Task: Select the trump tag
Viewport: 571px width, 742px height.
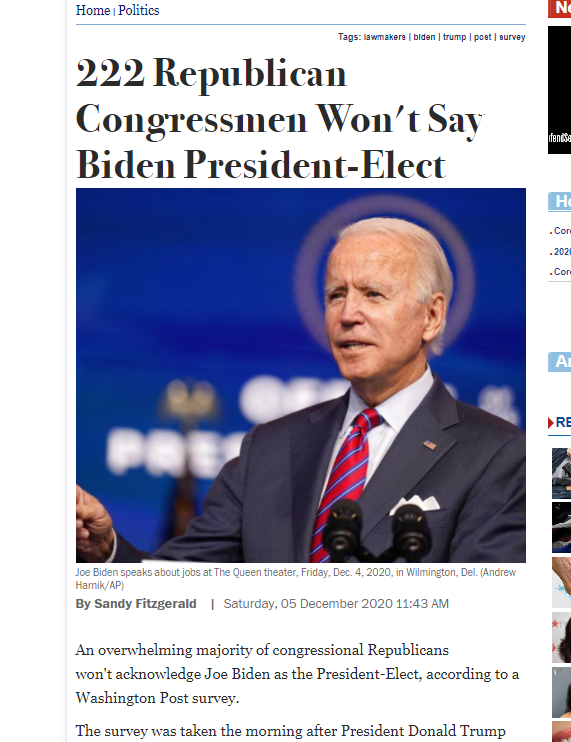Action: pos(454,37)
